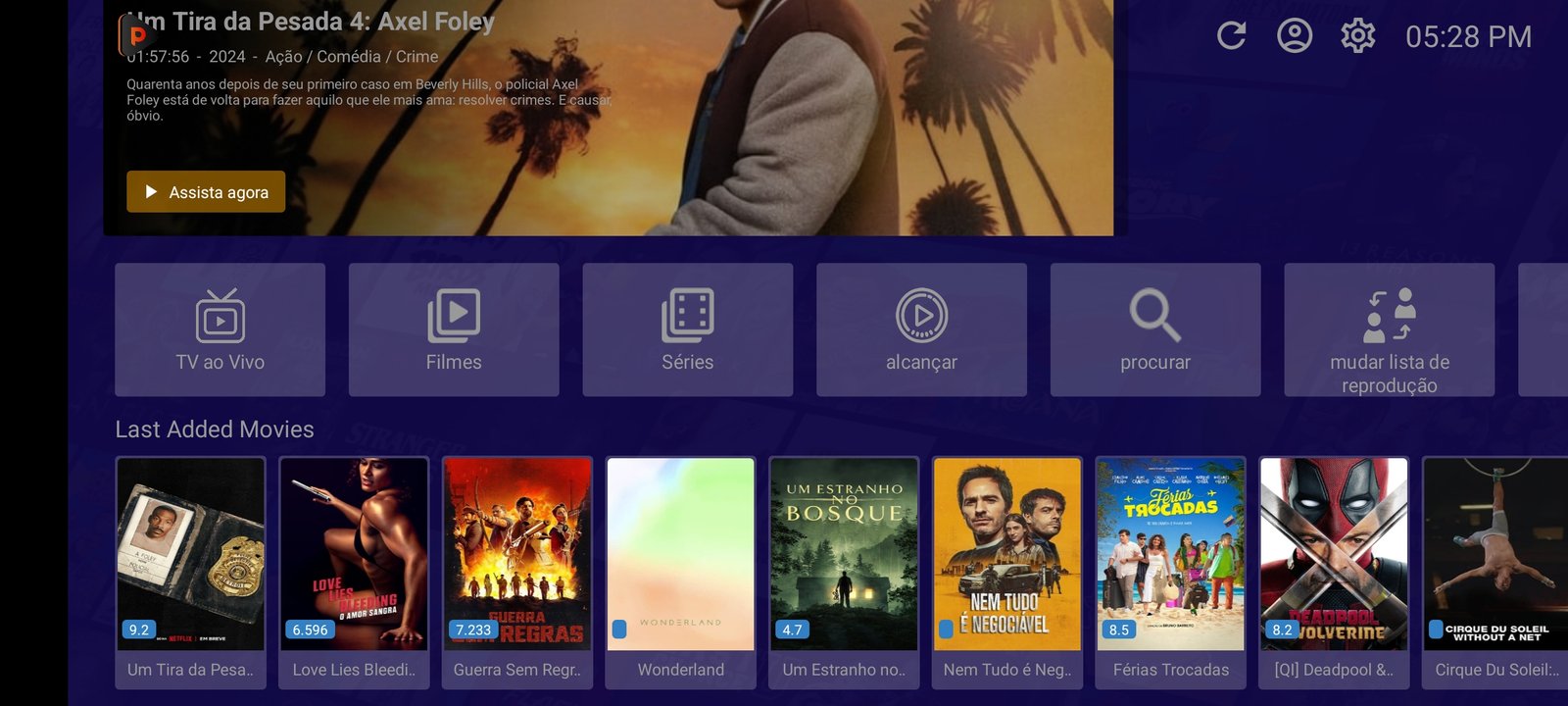Image resolution: width=1568 pixels, height=706 pixels.
Task: Open the settings gear icon
Action: pyautogui.click(x=1357, y=36)
